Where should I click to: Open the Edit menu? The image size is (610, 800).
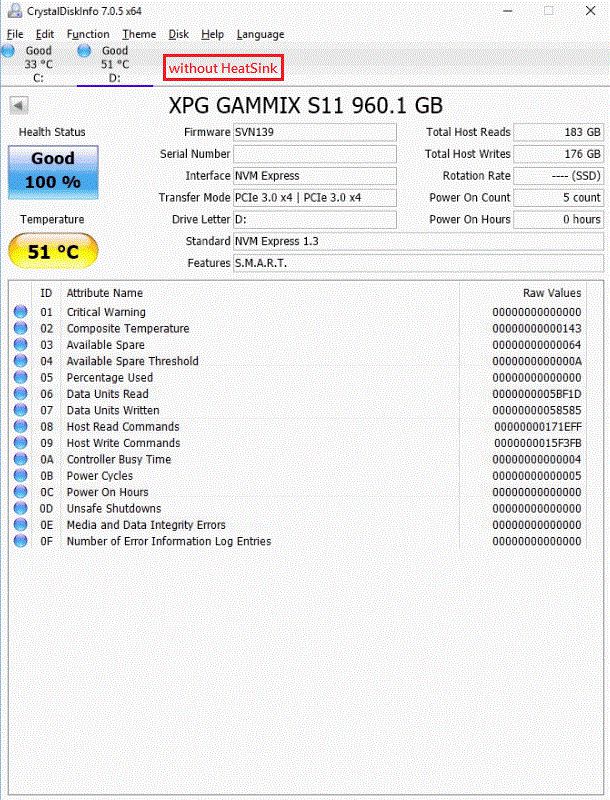(x=44, y=34)
